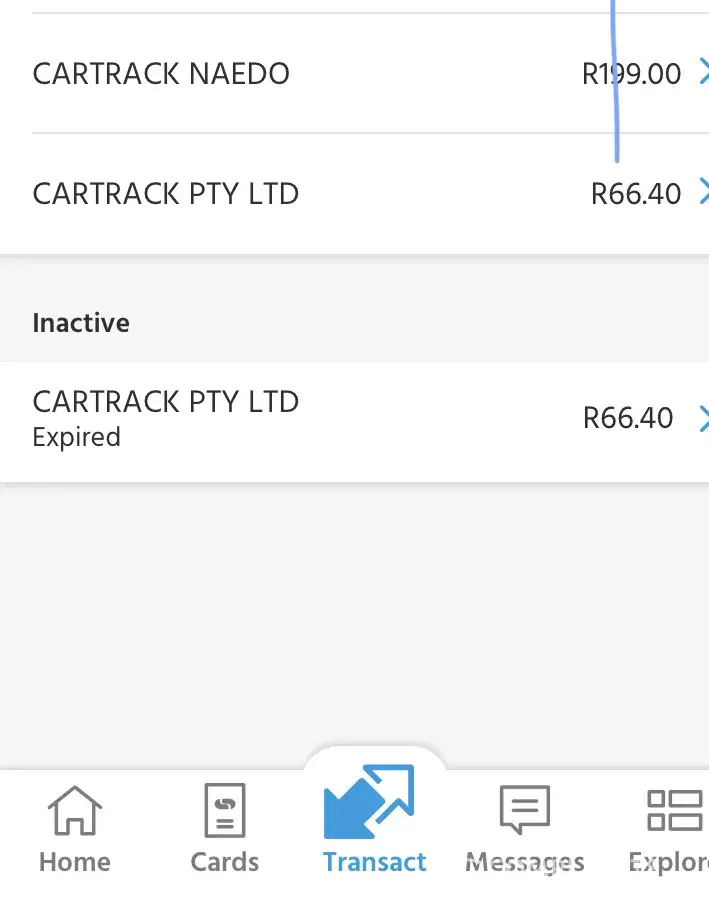Tap the Explore grid icon
Screen dimensions: 709x922
[674, 810]
